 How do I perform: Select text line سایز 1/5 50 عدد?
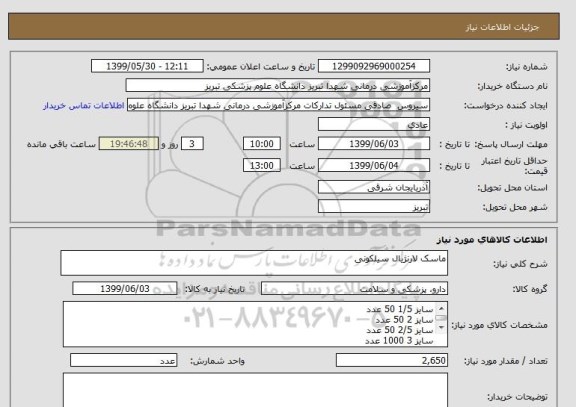tap(400, 309)
